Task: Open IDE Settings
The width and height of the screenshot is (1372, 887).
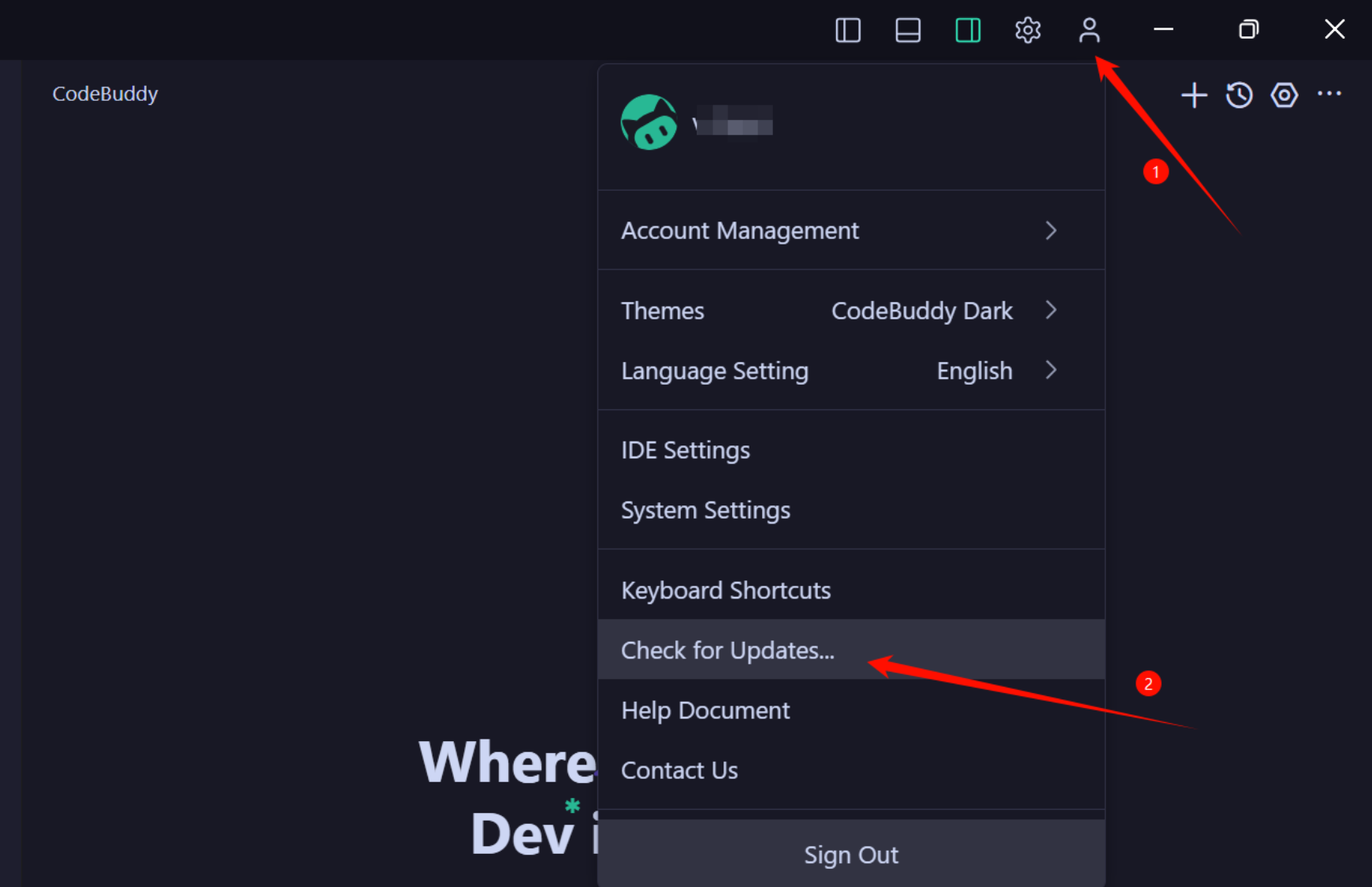Action: point(685,449)
